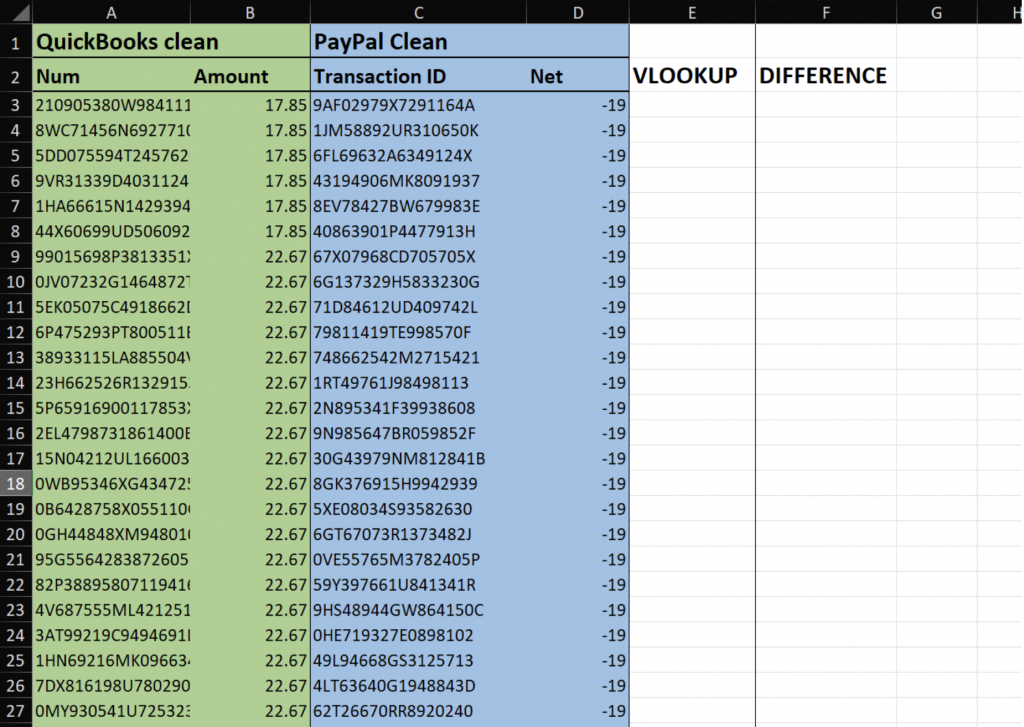Select column A header
1024x727 pixels.
(x=110, y=12)
